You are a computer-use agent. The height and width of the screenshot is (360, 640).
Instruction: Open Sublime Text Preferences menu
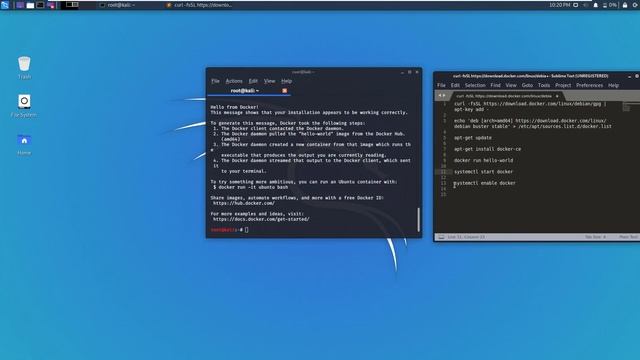(589, 85)
